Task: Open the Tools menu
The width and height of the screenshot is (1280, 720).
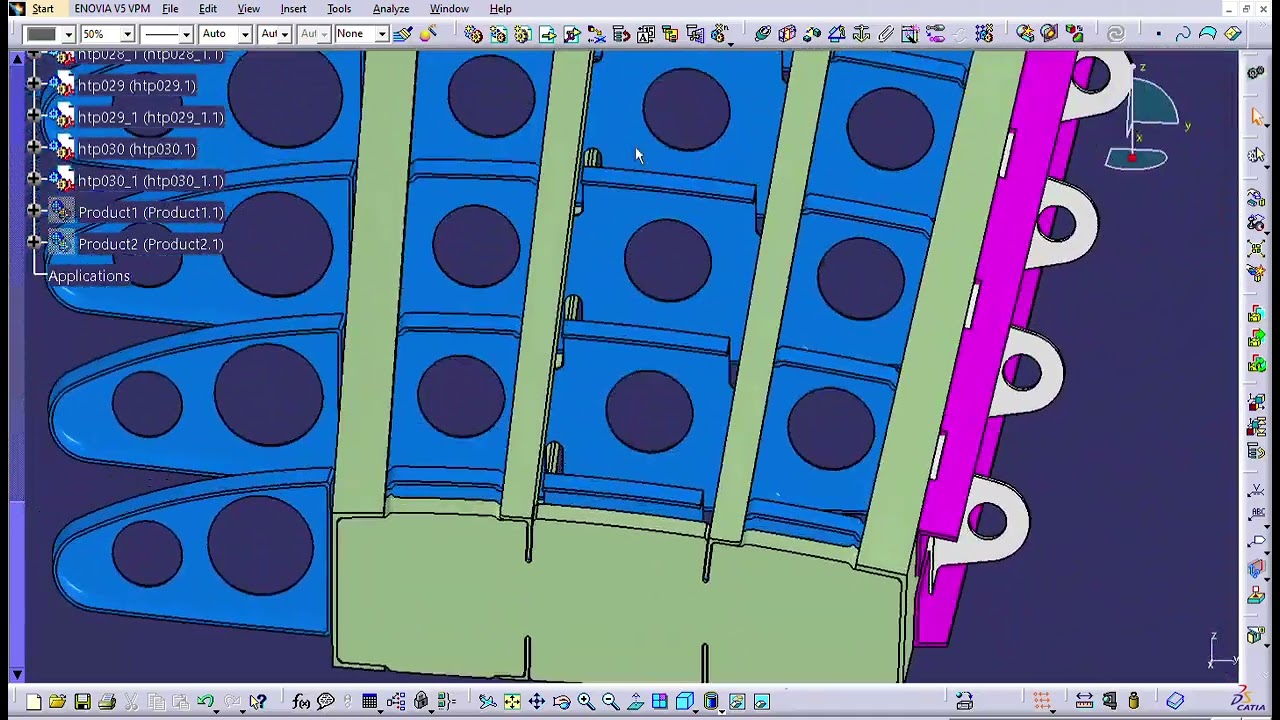Action: click(339, 9)
